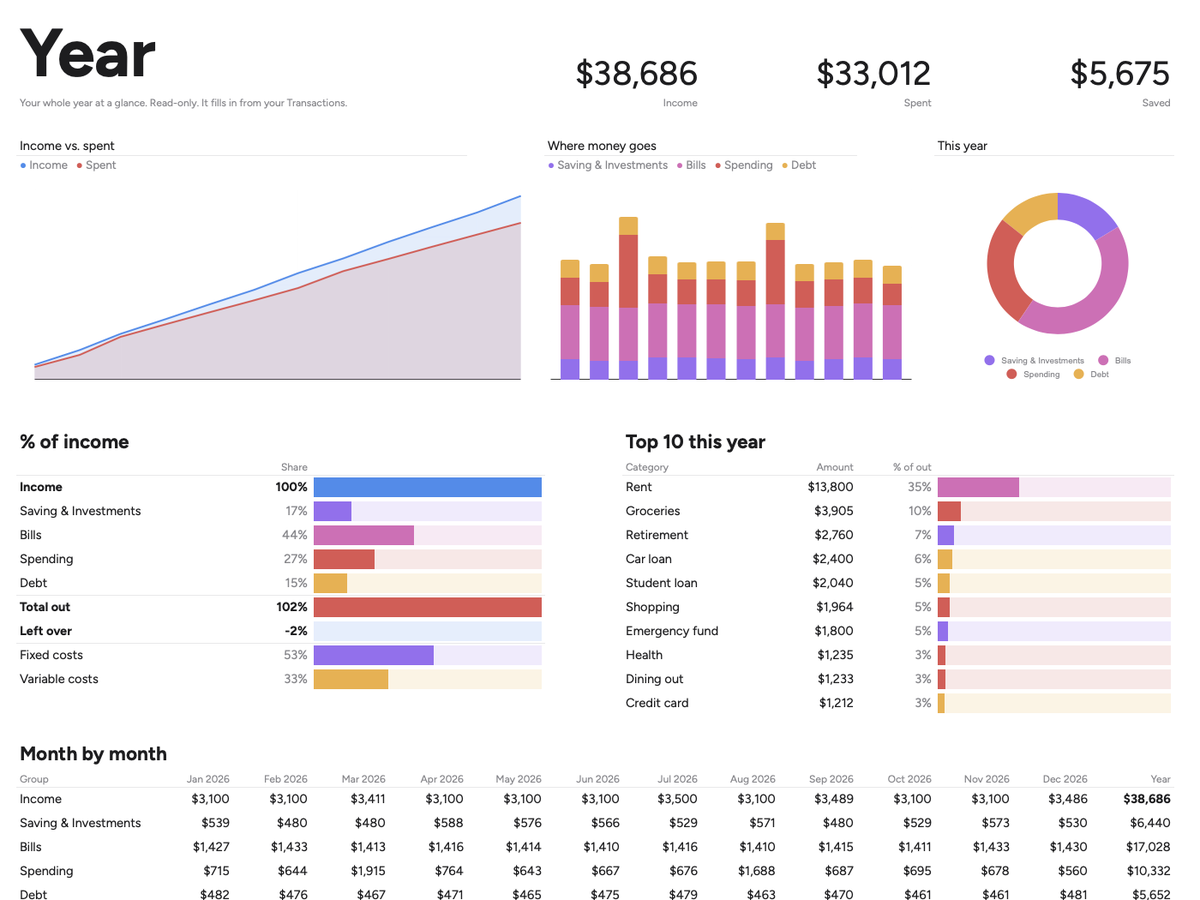Click the Groceries amount $3,905
This screenshot has height=900, width=1200.
tap(833, 511)
